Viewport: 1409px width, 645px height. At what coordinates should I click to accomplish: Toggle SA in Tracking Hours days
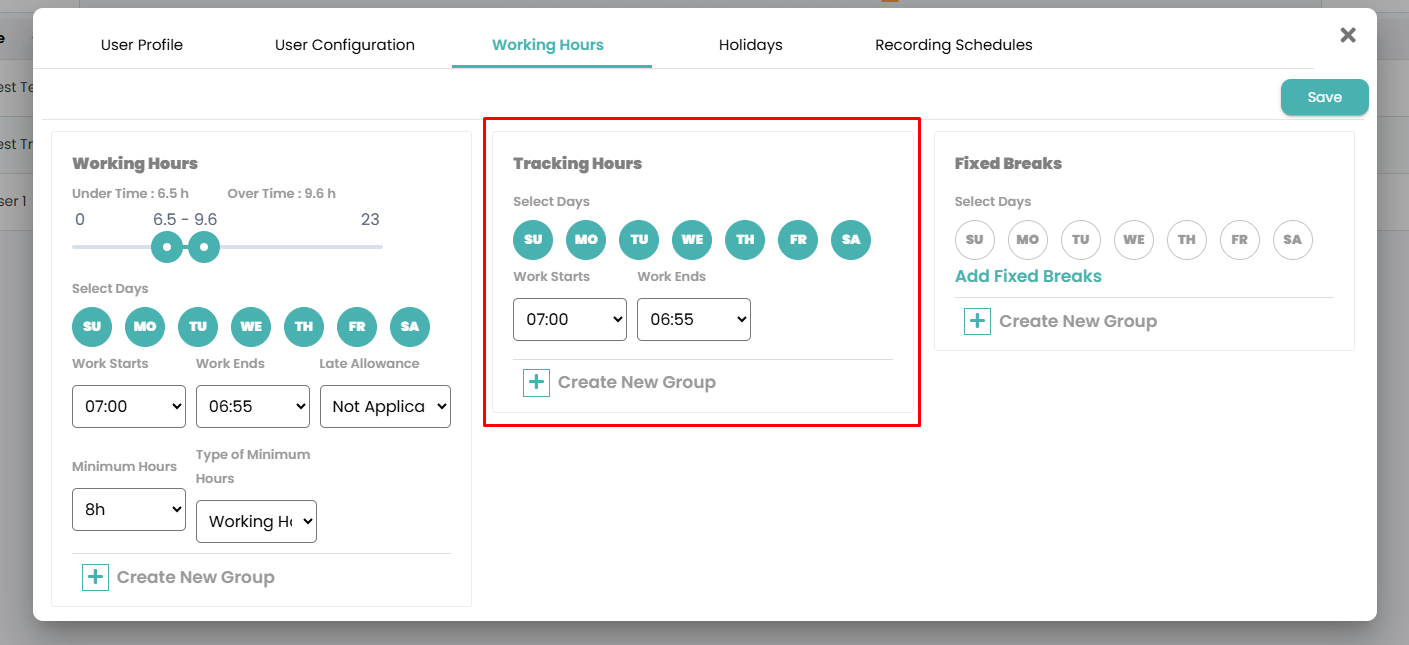coord(851,240)
